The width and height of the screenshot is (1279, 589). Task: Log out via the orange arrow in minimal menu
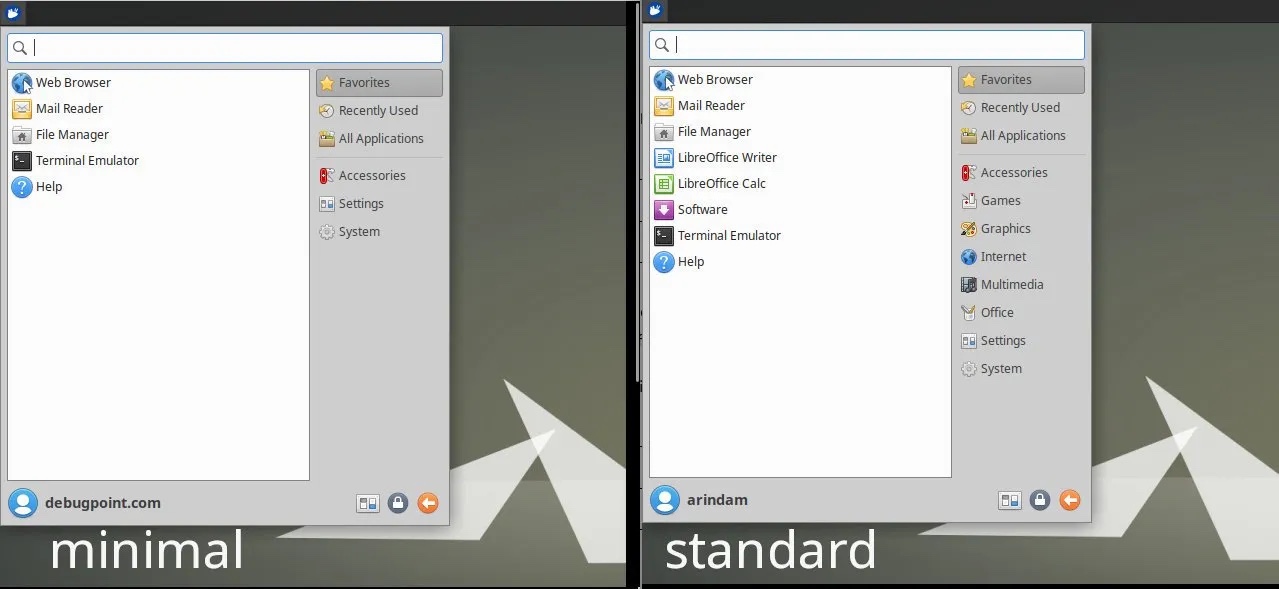[x=428, y=503]
